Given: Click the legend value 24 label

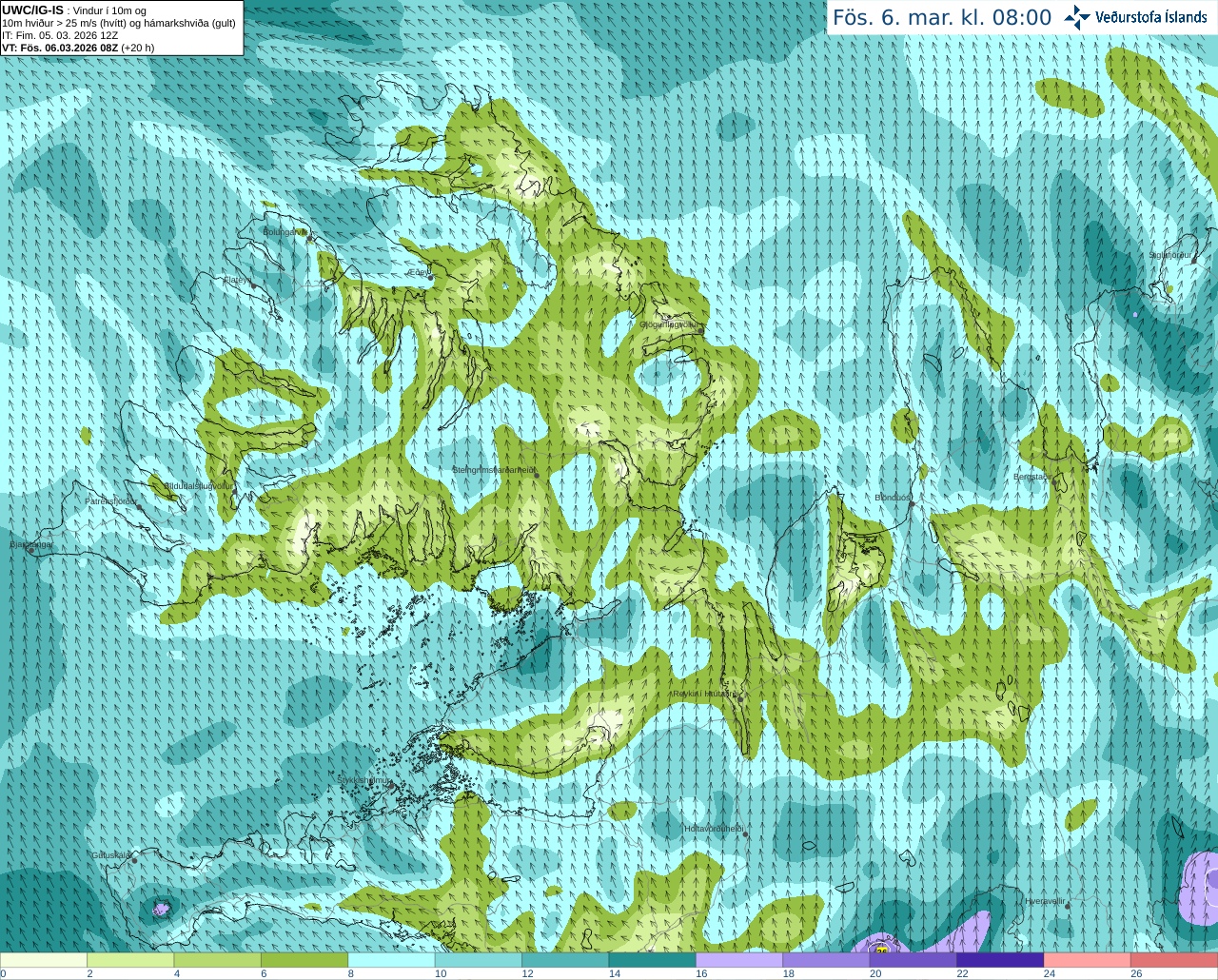Looking at the screenshot, I should [1049, 973].
